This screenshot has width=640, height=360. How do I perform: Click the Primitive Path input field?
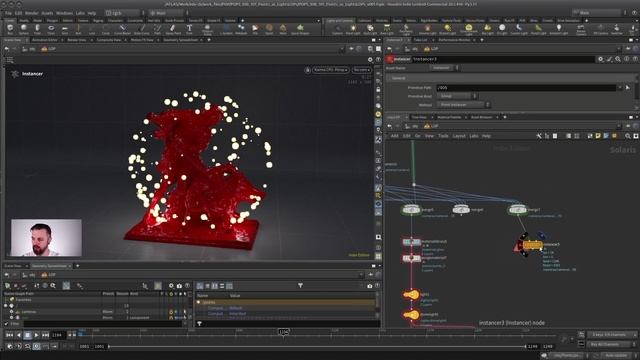[x=526, y=87]
